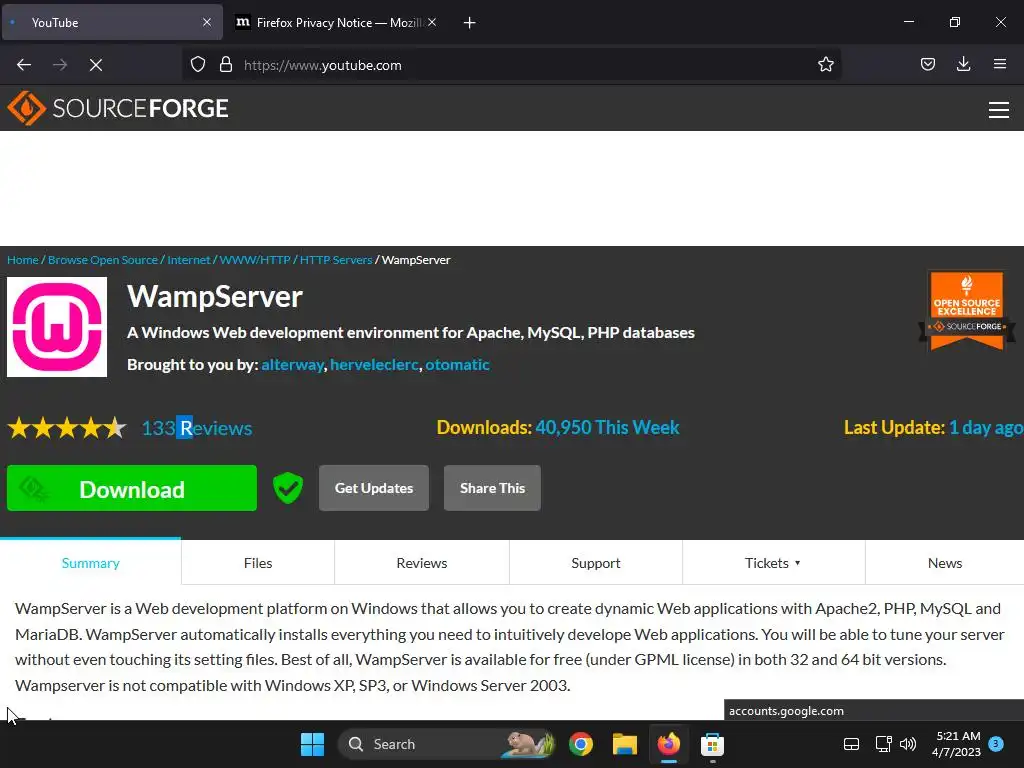Open the Windows Start menu
The image size is (1024, 768).
[312, 744]
